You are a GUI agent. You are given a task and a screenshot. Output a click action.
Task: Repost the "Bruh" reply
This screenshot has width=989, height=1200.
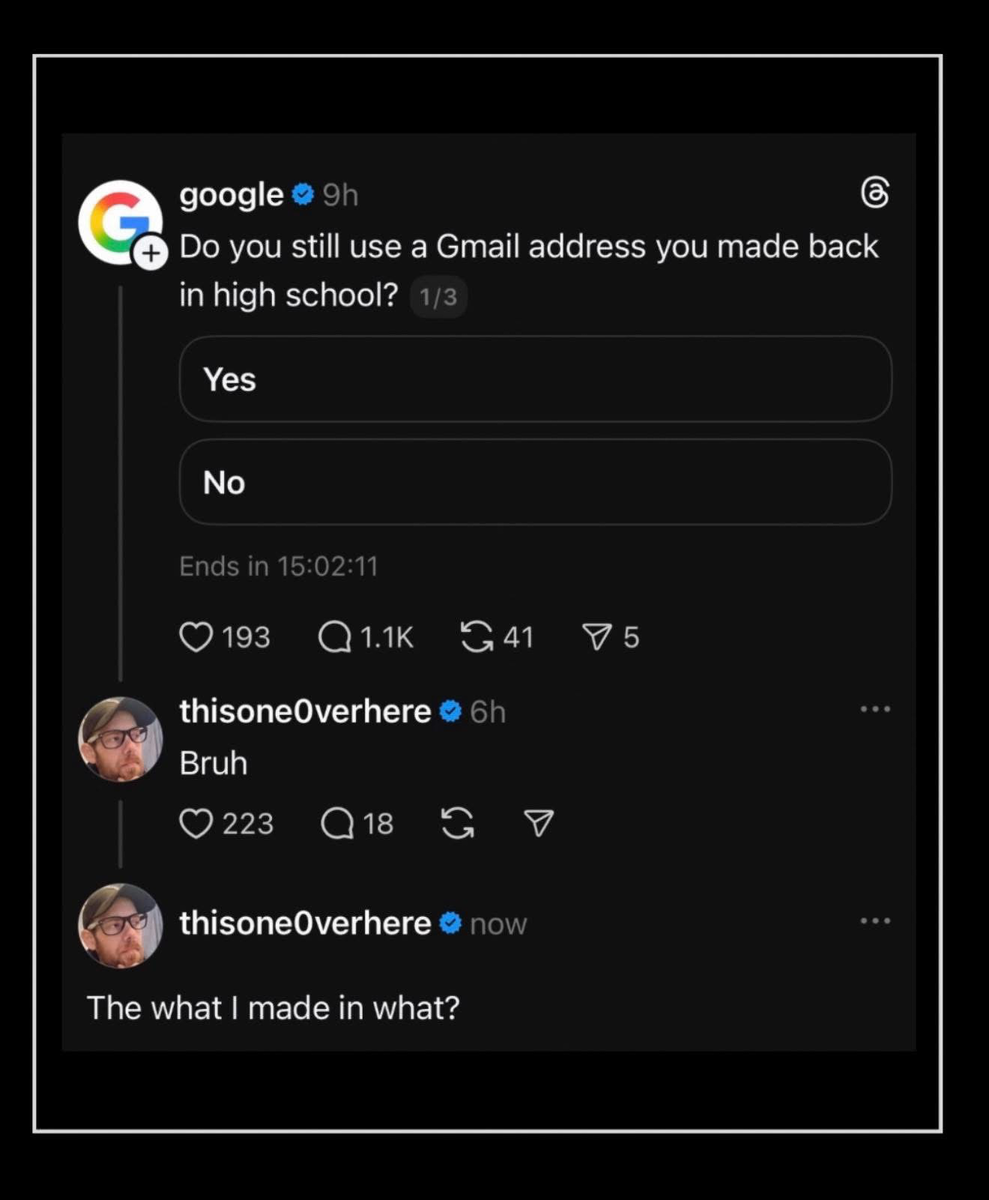[x=457, y=823]
